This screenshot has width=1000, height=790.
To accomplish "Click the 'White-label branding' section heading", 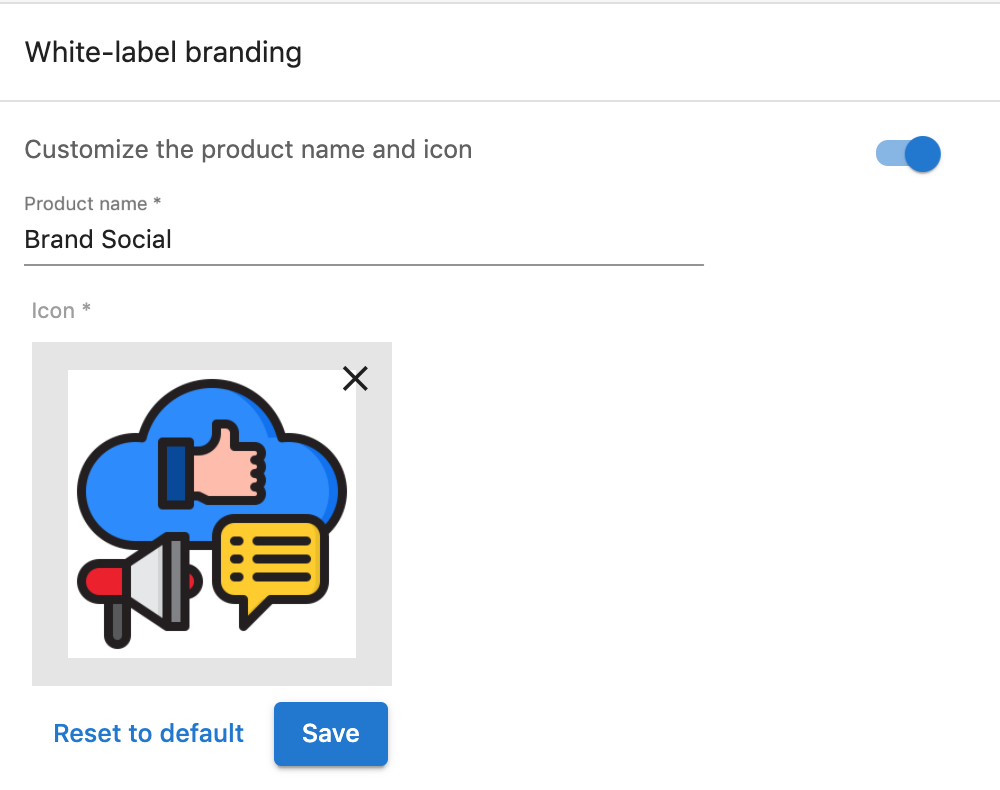I will [163, 52].
